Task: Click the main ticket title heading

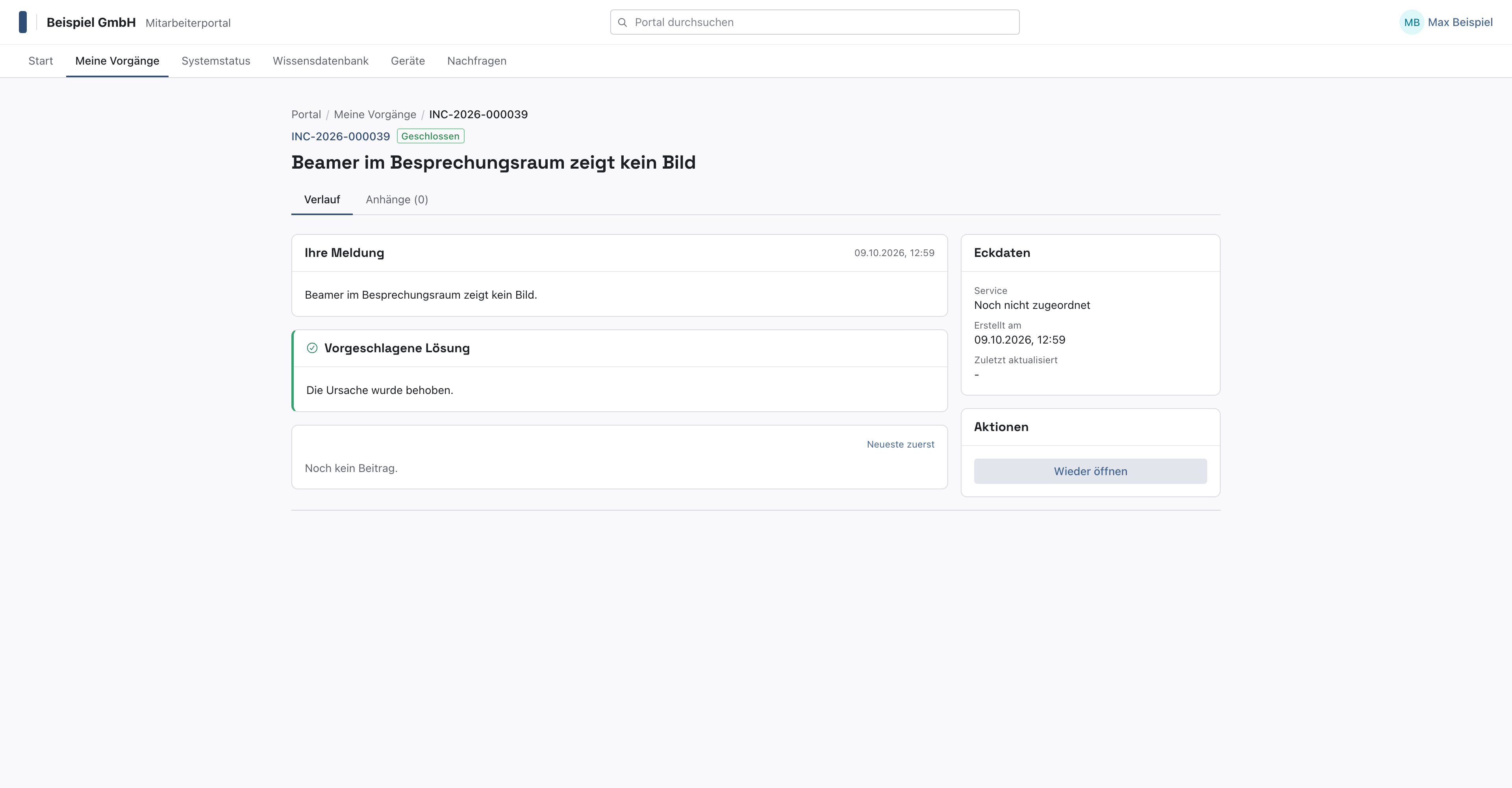Action: click(494, 163)
